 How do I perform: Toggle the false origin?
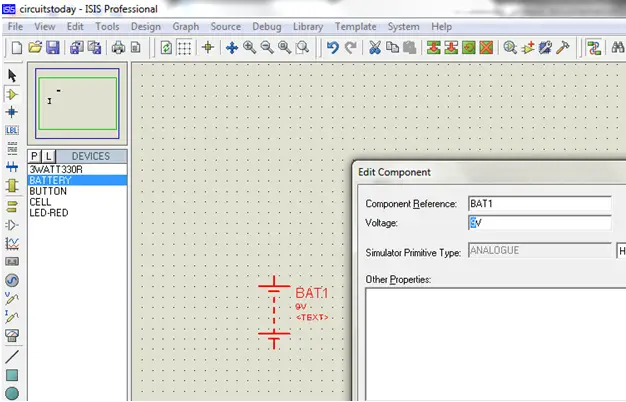(x=208, y=48)
